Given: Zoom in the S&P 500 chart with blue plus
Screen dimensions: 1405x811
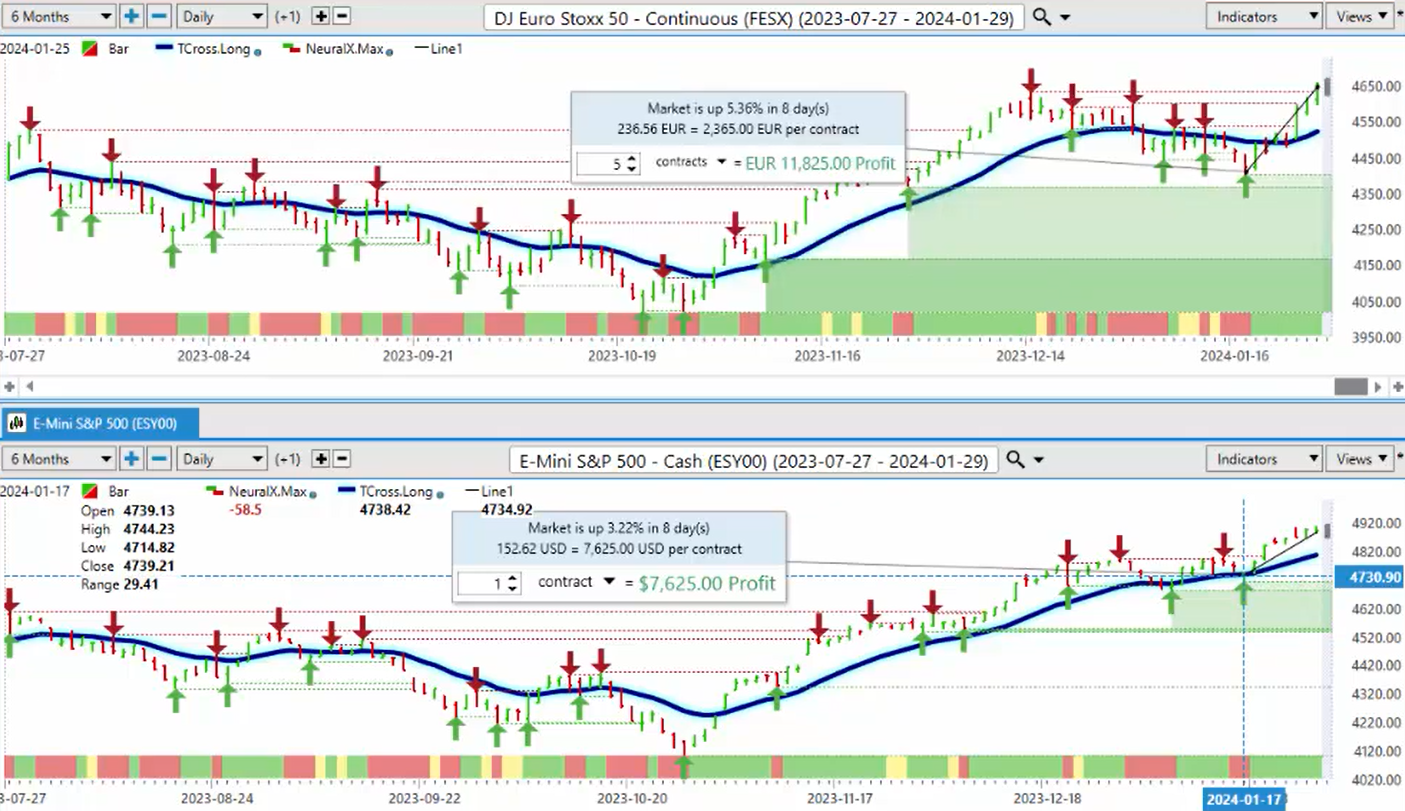Looking at the screenshot, I should [x=131, y=459].
